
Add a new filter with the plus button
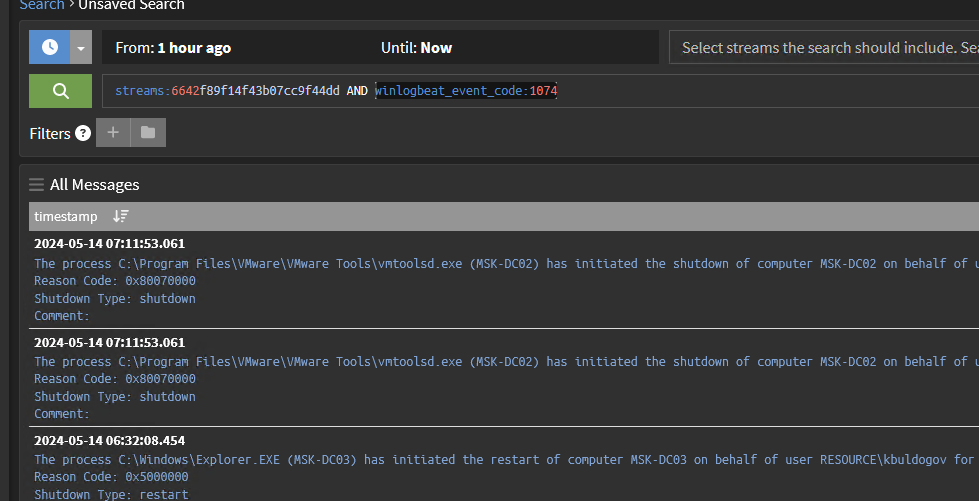(x=113, y=132)
